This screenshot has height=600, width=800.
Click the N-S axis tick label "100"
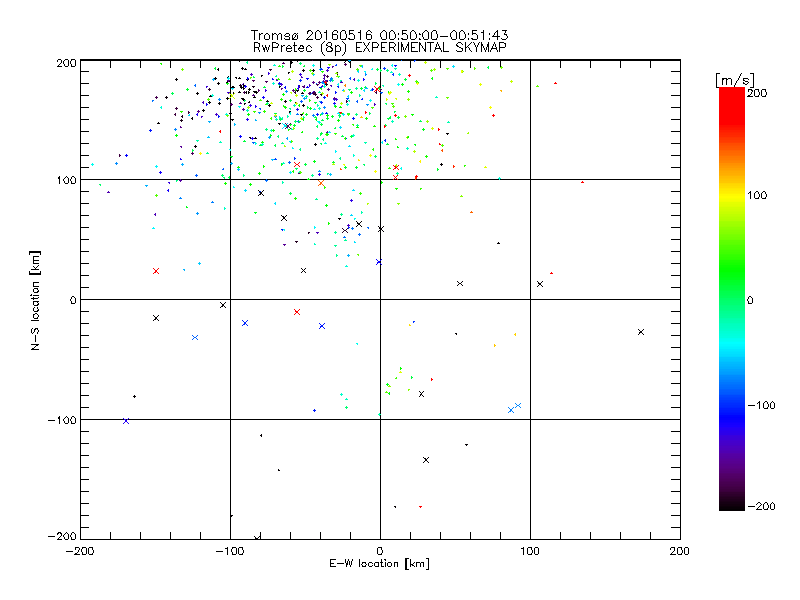(x=67, y=180)
